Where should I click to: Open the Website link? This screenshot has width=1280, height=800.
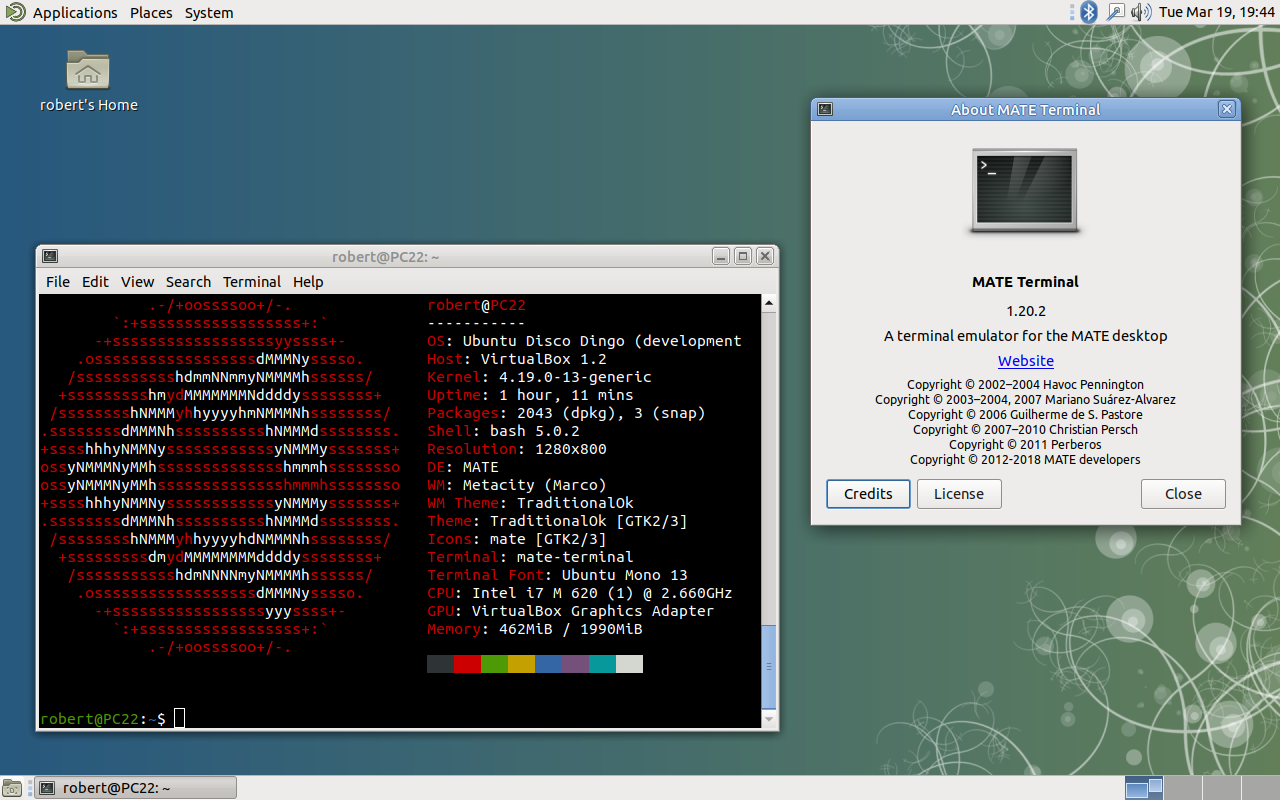1026,361
